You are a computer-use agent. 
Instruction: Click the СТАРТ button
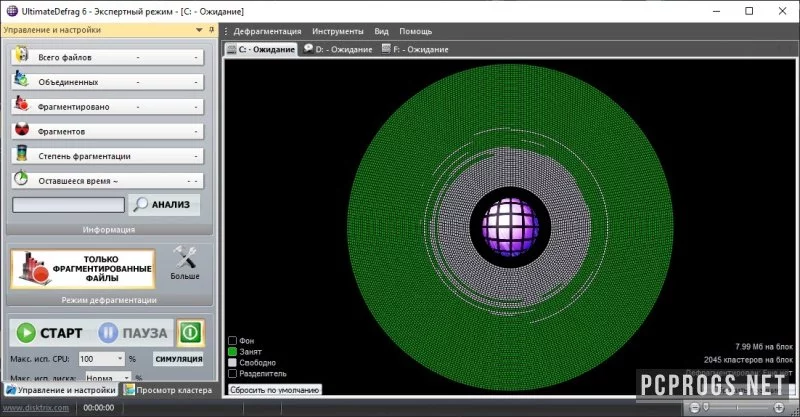pos(49,333)
